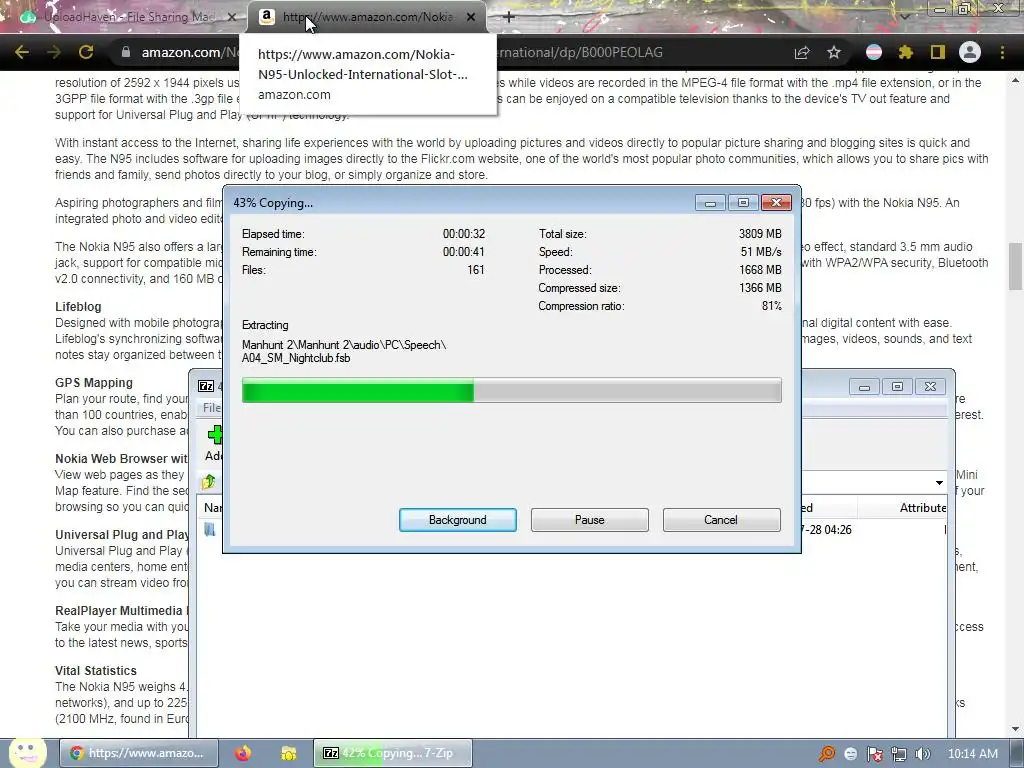Click the round grey tray icon

click(850, 754)
